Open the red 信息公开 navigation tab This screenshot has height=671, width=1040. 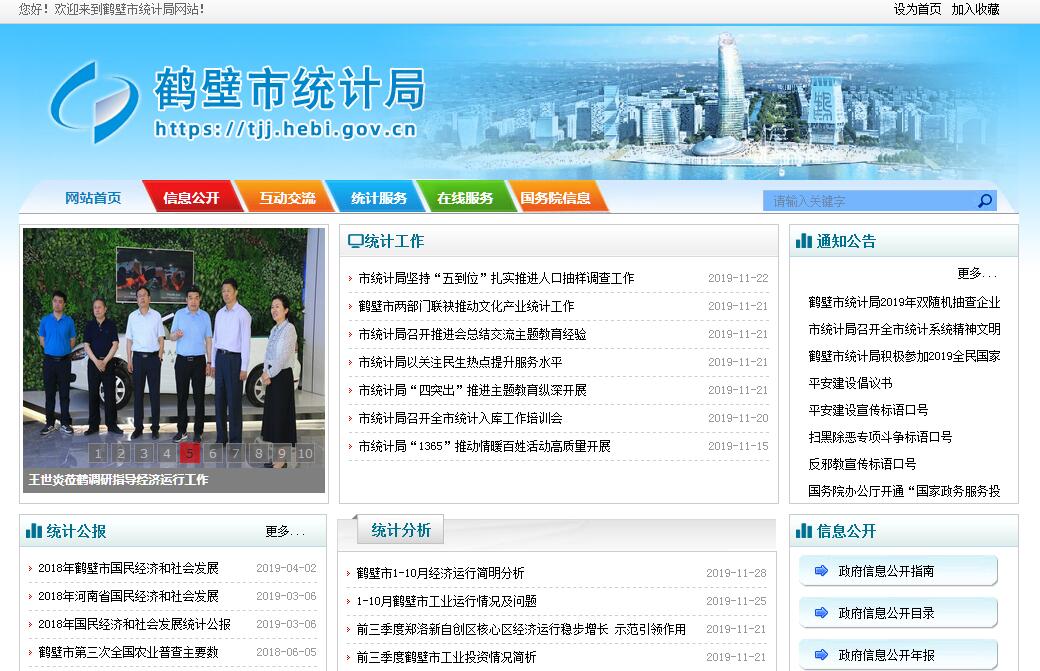(191, 198)
